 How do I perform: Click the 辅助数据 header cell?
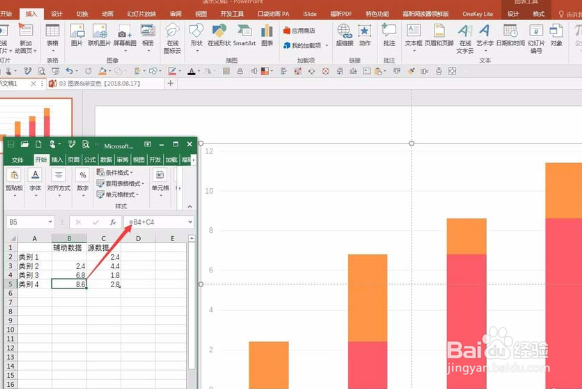69,248
